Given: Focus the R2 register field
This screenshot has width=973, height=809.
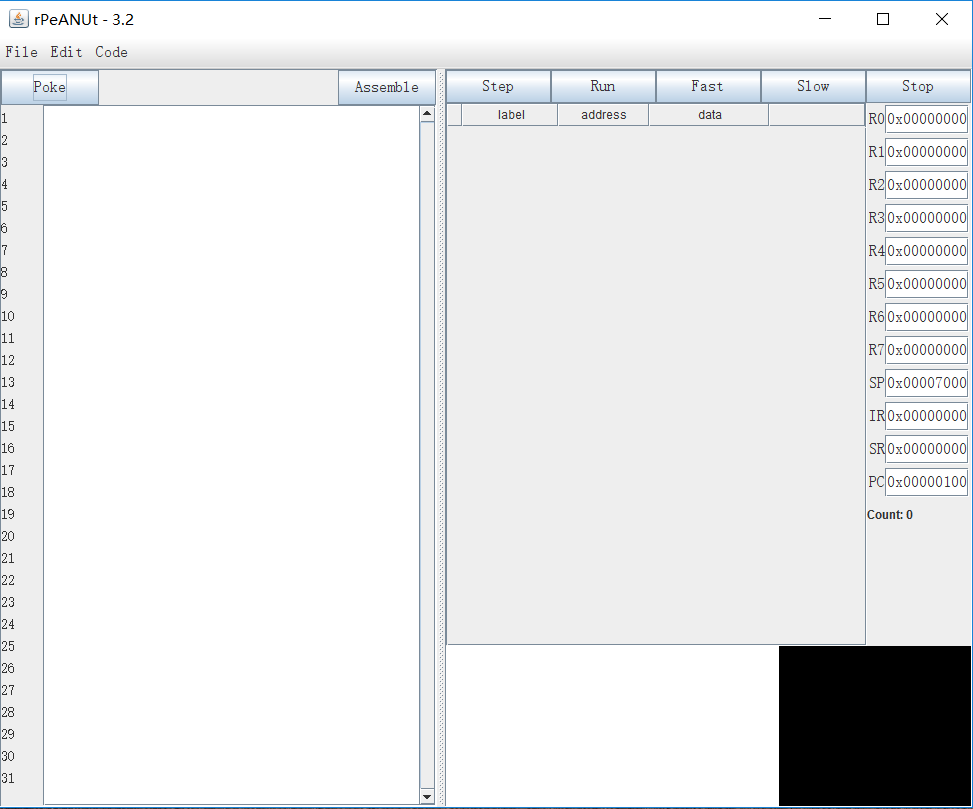Looking at the screenshot, I should (926, 184).
